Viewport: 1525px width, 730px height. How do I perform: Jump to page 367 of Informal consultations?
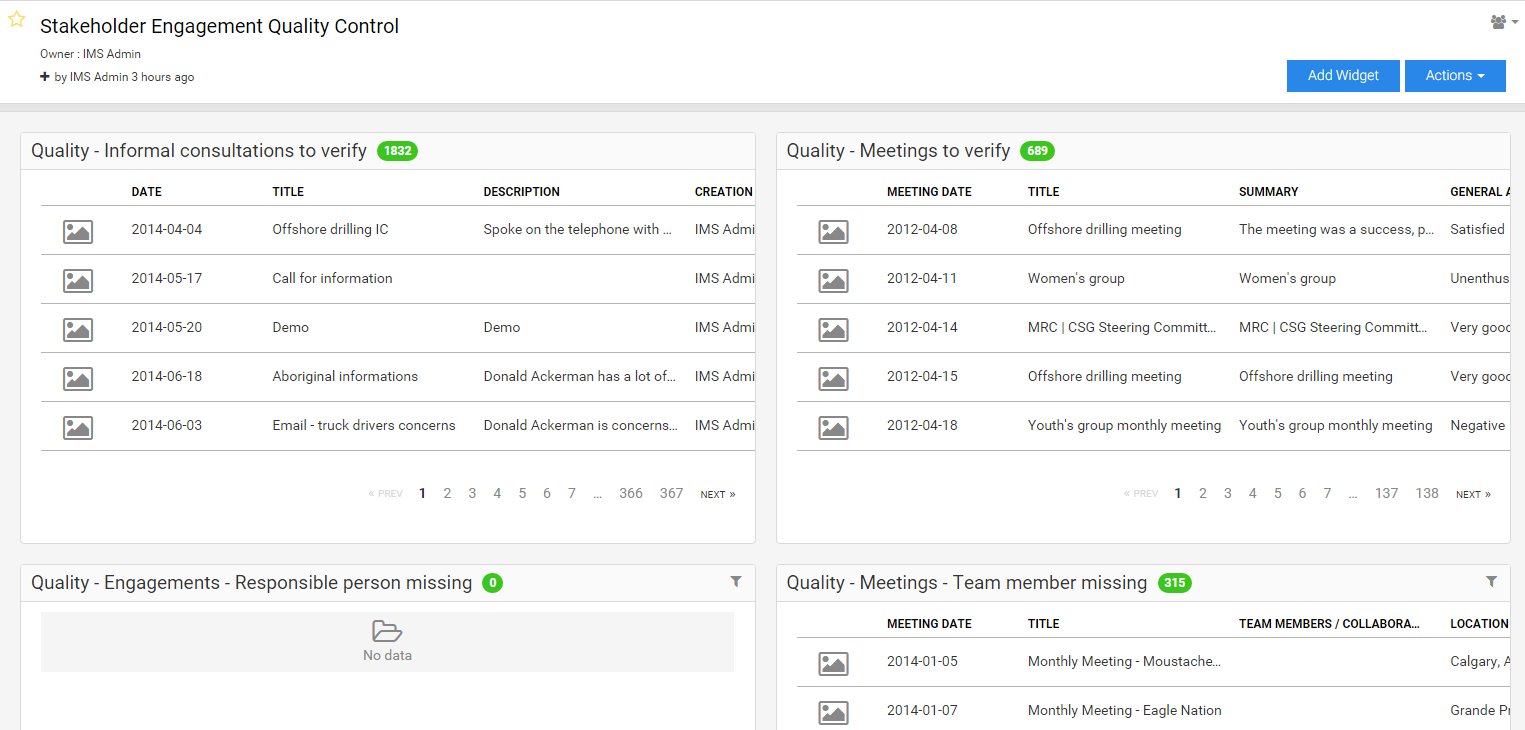click(671, 494)
